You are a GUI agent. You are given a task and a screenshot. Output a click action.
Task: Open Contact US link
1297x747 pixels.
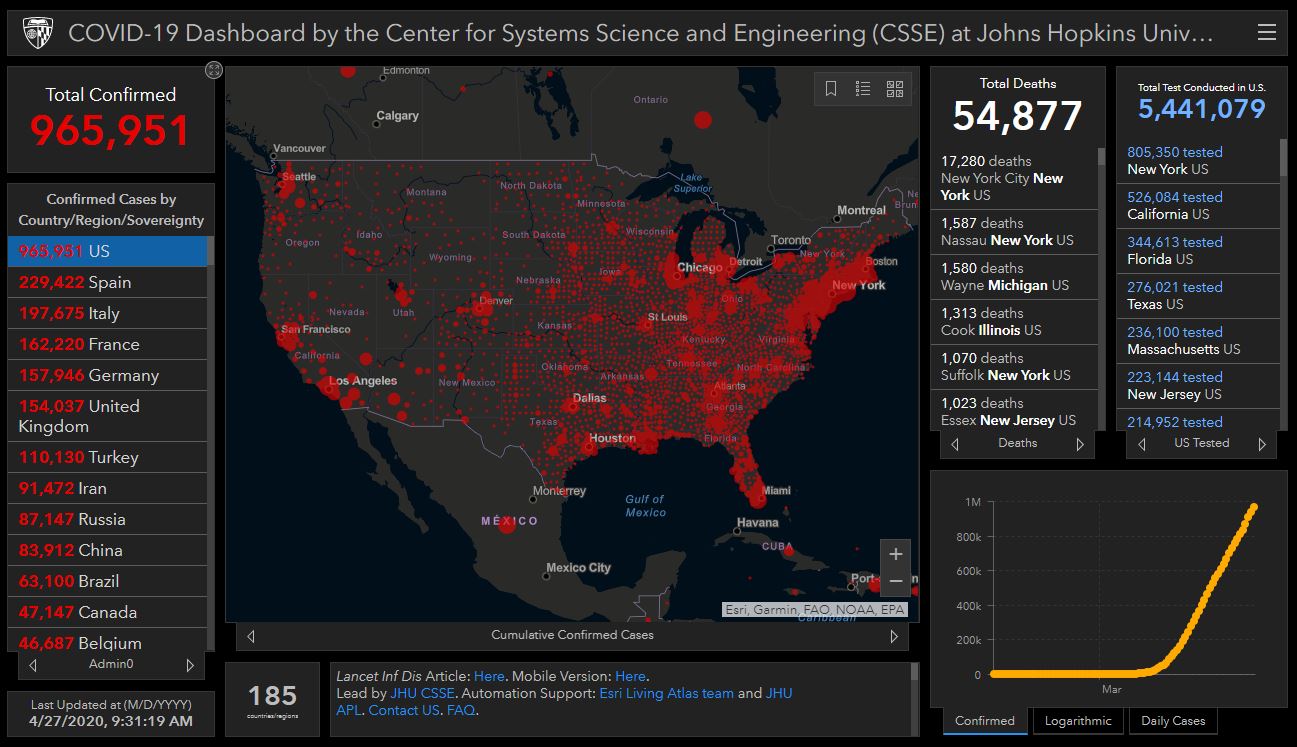click(404, 710)
